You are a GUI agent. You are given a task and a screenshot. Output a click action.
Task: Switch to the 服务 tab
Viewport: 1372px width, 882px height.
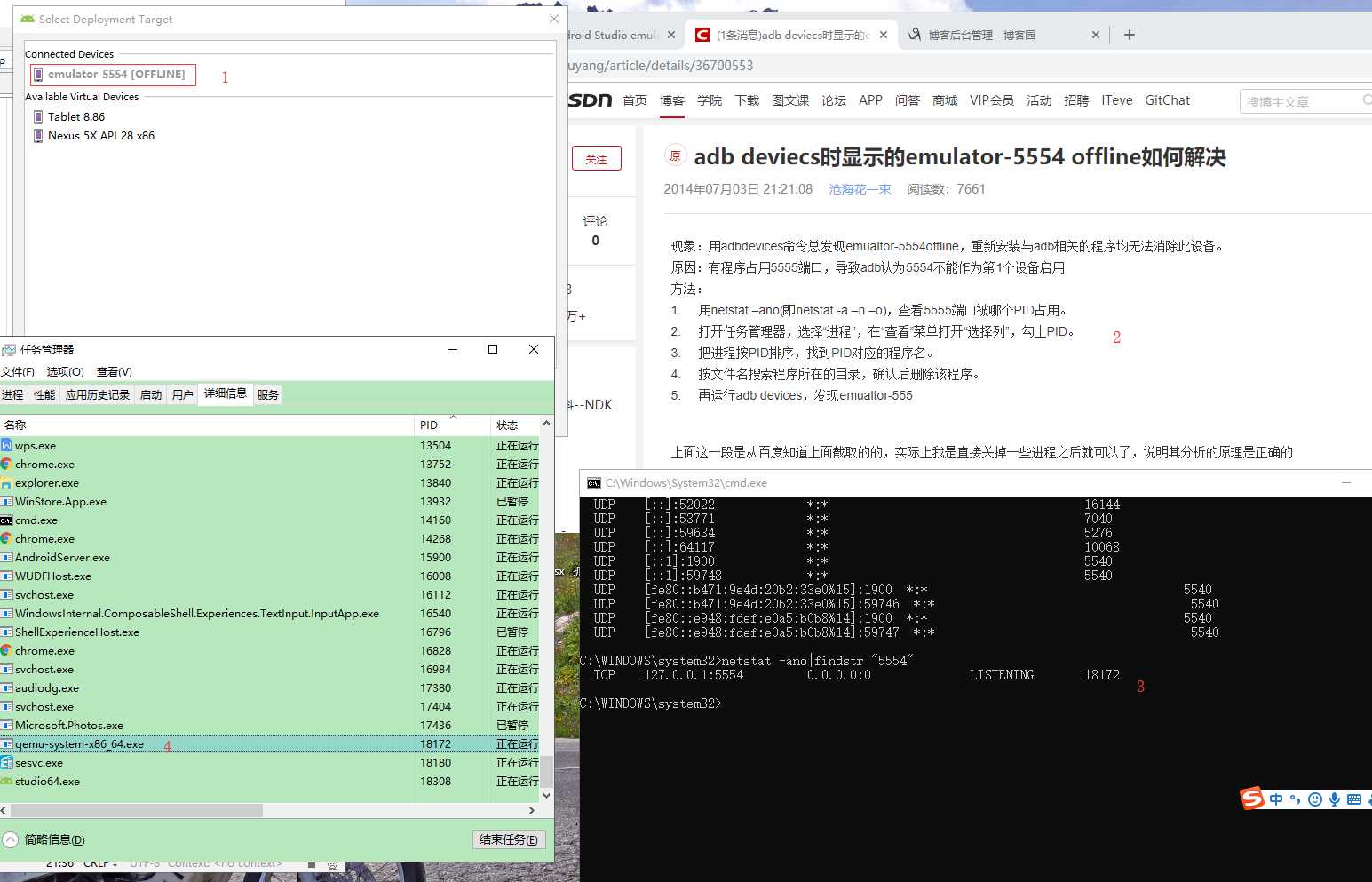[x=268, y=394]
